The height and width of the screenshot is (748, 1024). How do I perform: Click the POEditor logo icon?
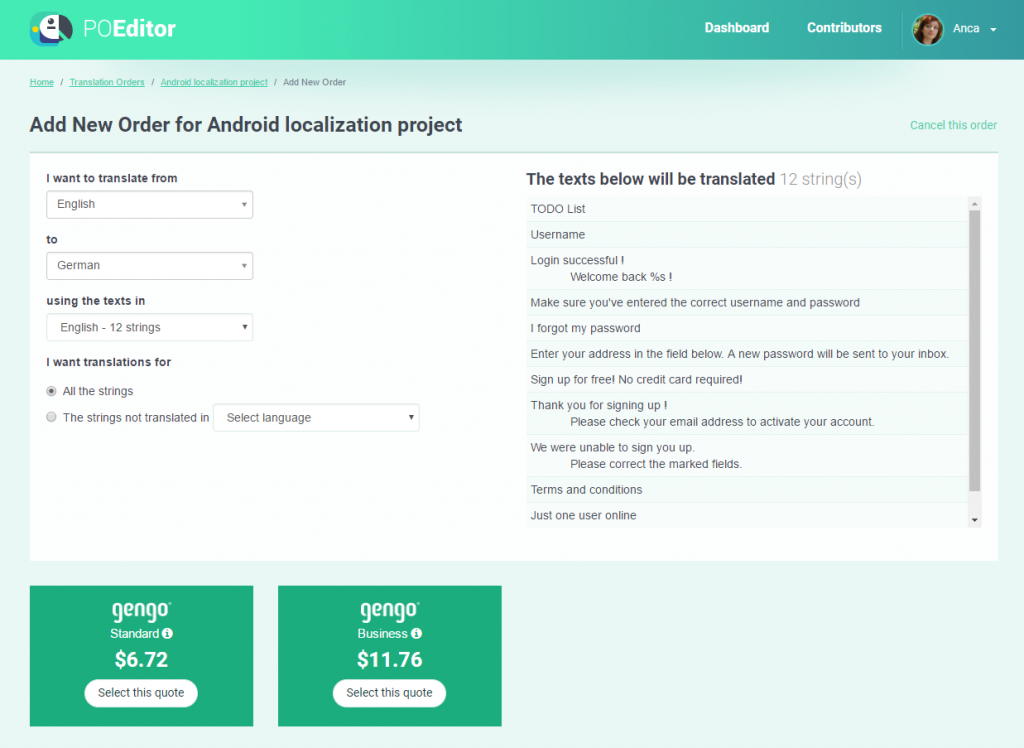pyautogui.click(x=49, y=29)
